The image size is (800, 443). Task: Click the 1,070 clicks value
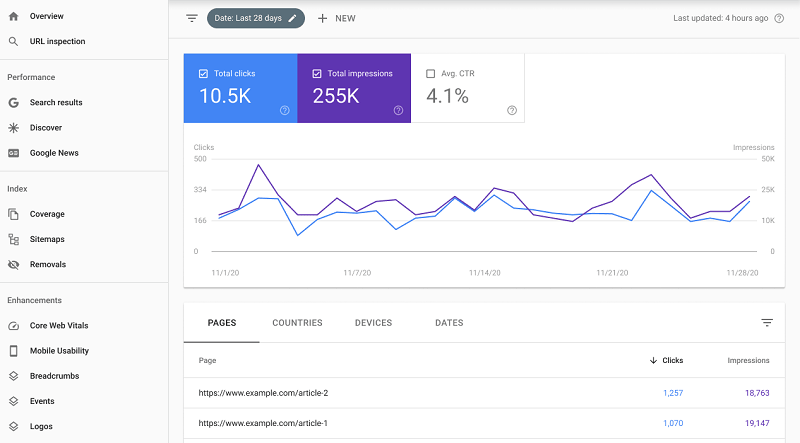pos(673,423)
